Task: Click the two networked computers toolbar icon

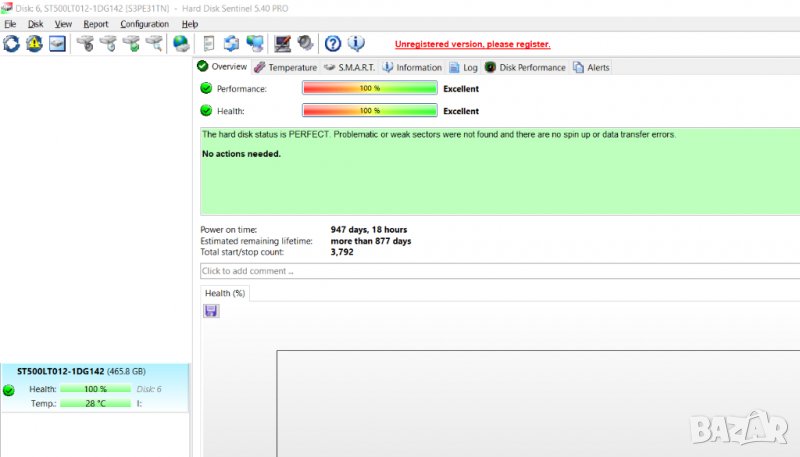Action: click(256, 43)
